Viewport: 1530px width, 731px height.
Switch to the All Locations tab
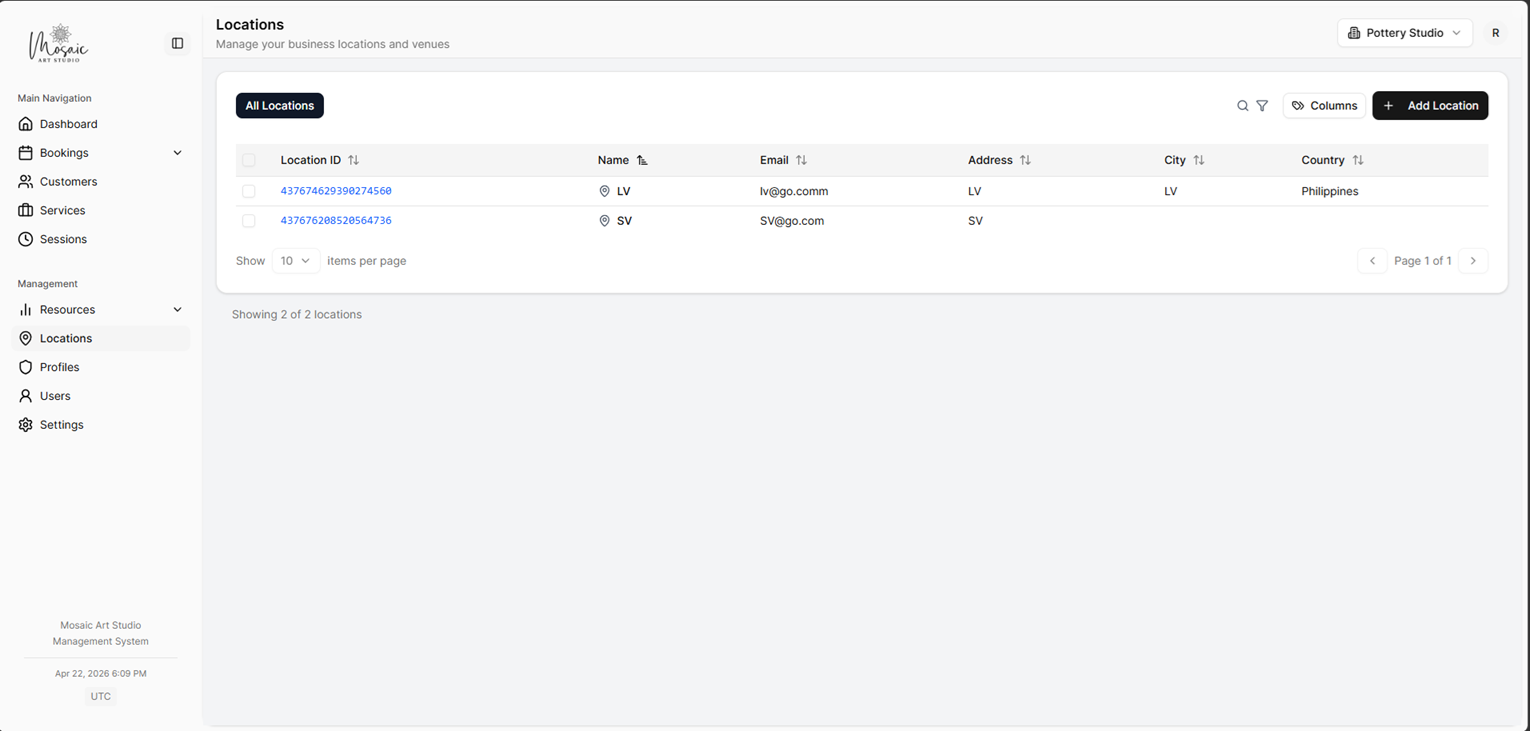pyautogui.click(x=279, y=105)
